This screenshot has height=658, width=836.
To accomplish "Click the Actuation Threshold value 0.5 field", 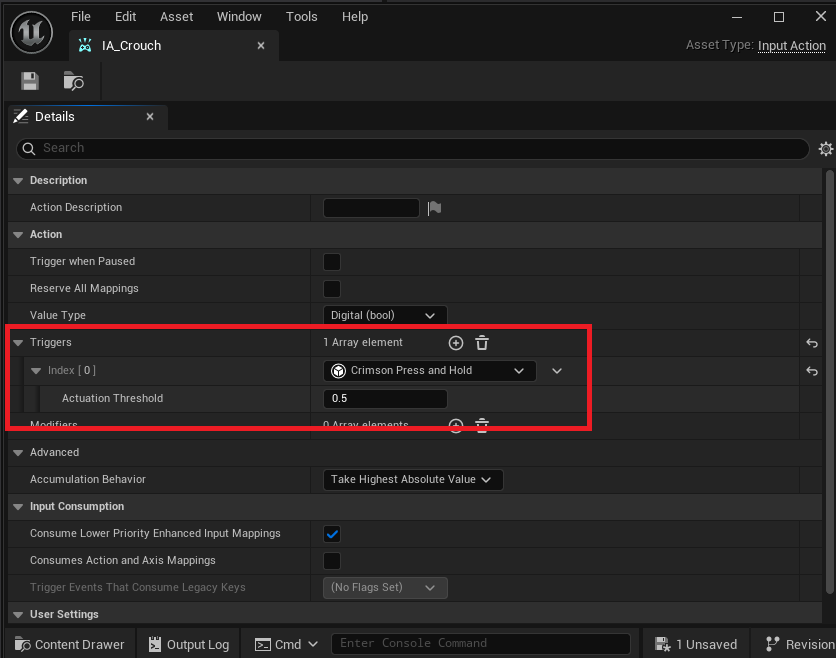I will pyautogui.click(x=385, y=398).
